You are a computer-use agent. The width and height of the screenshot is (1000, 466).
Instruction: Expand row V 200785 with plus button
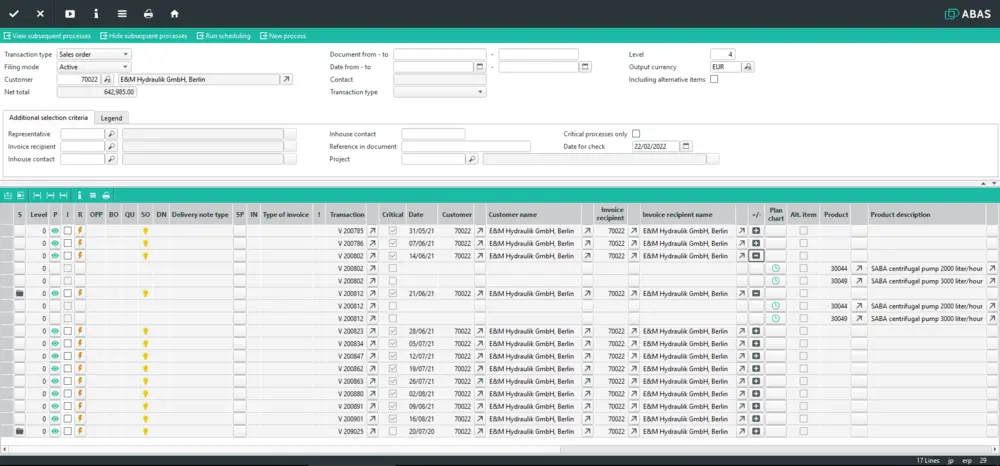756,230
